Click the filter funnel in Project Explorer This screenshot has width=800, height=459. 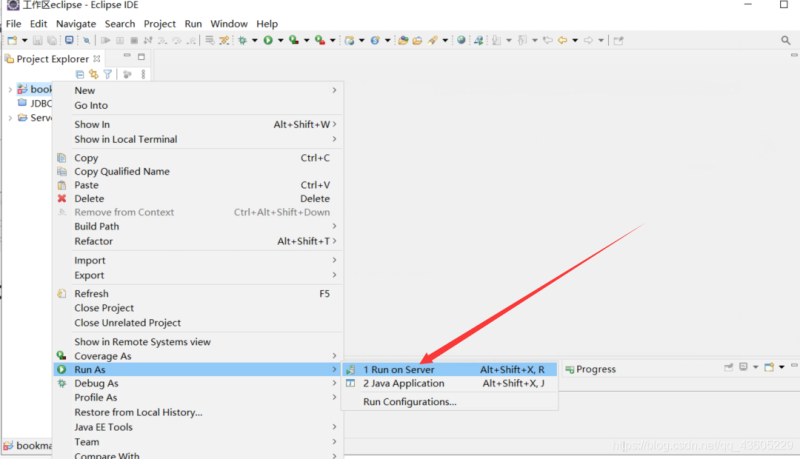[108, 74]
